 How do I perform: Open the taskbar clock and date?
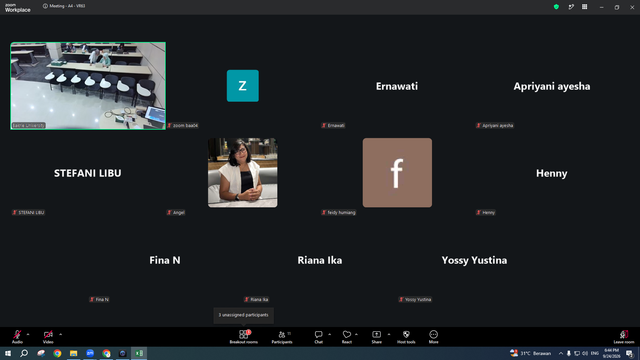(x=611, y=353)
